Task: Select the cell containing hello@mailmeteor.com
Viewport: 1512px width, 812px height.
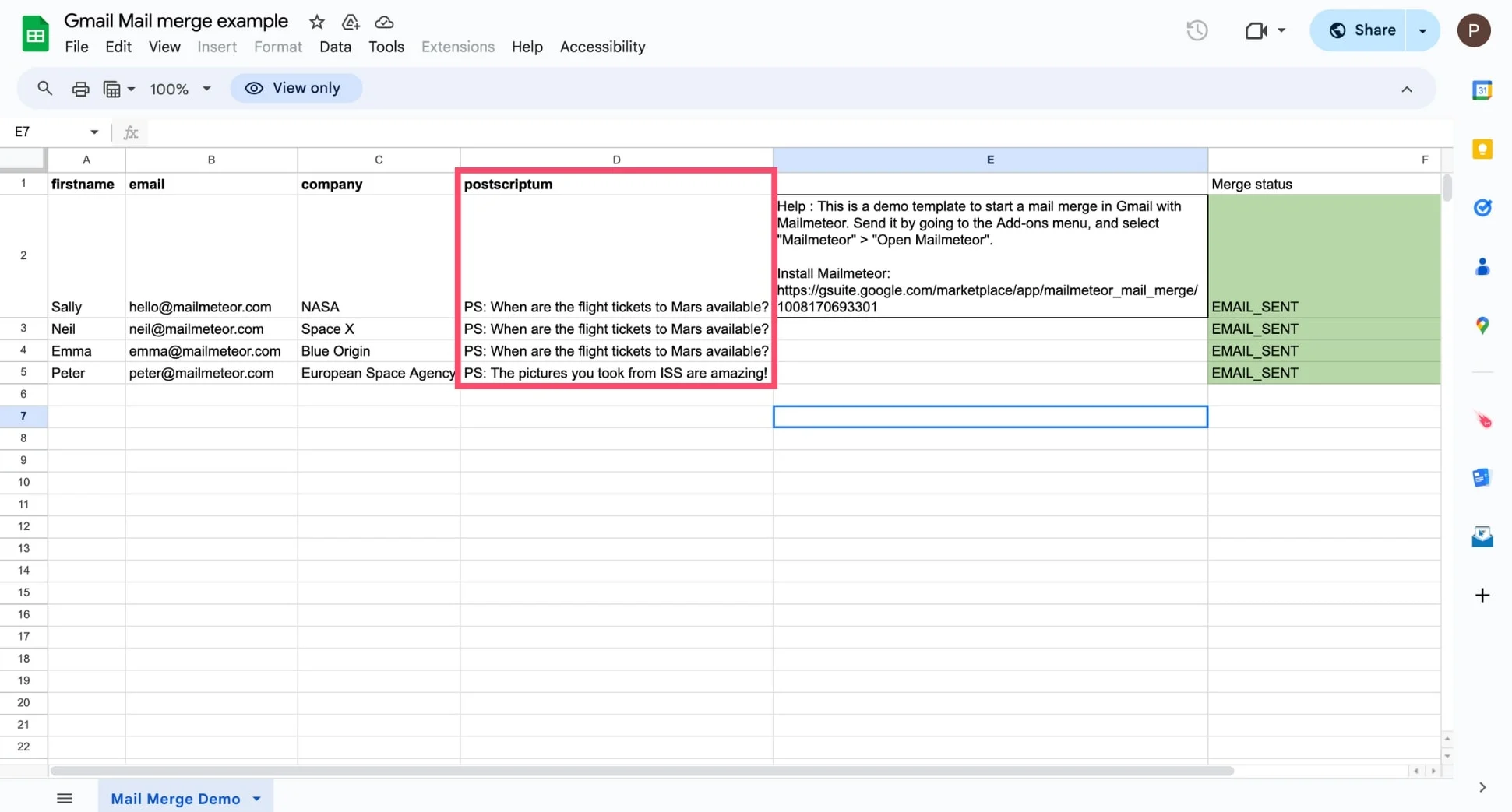Action: [211, 256]
